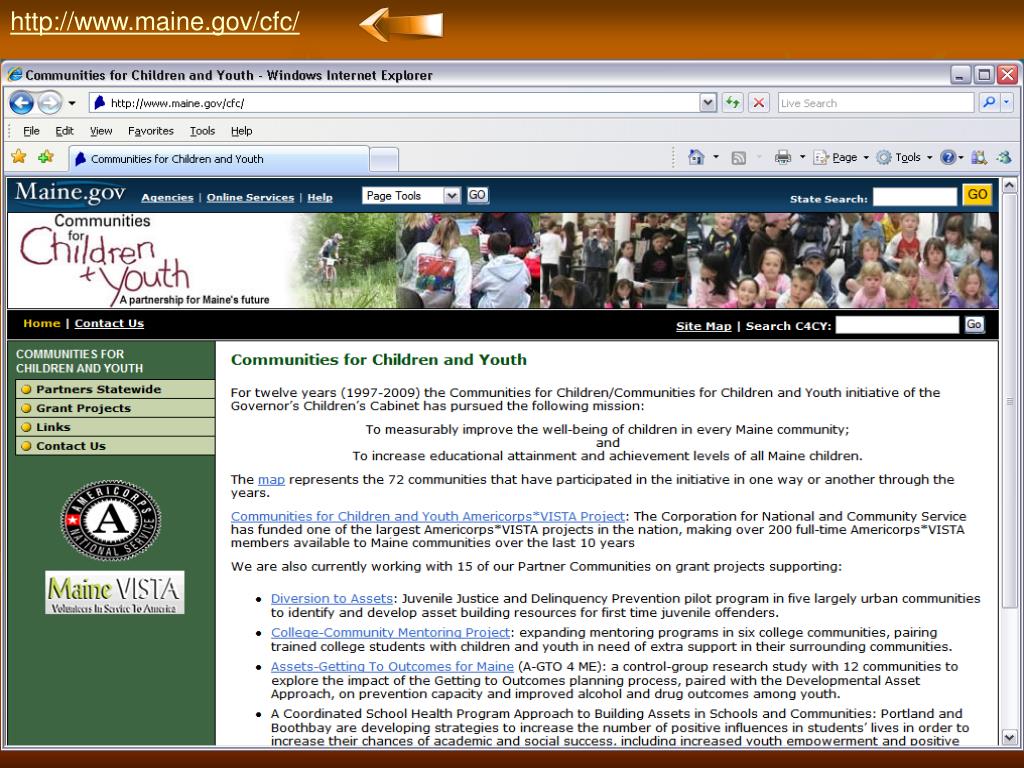The width and height of the screenshot is (1024, 768).
Task: Open the Site Map link
Action: pyautogui.click(x=703, y=326)
